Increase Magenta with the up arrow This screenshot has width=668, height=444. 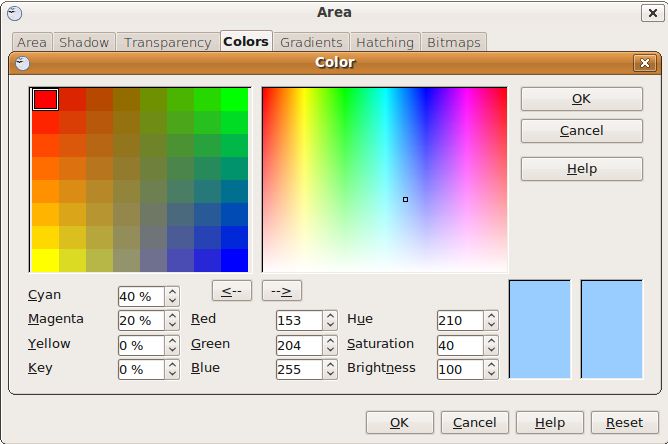172,316
